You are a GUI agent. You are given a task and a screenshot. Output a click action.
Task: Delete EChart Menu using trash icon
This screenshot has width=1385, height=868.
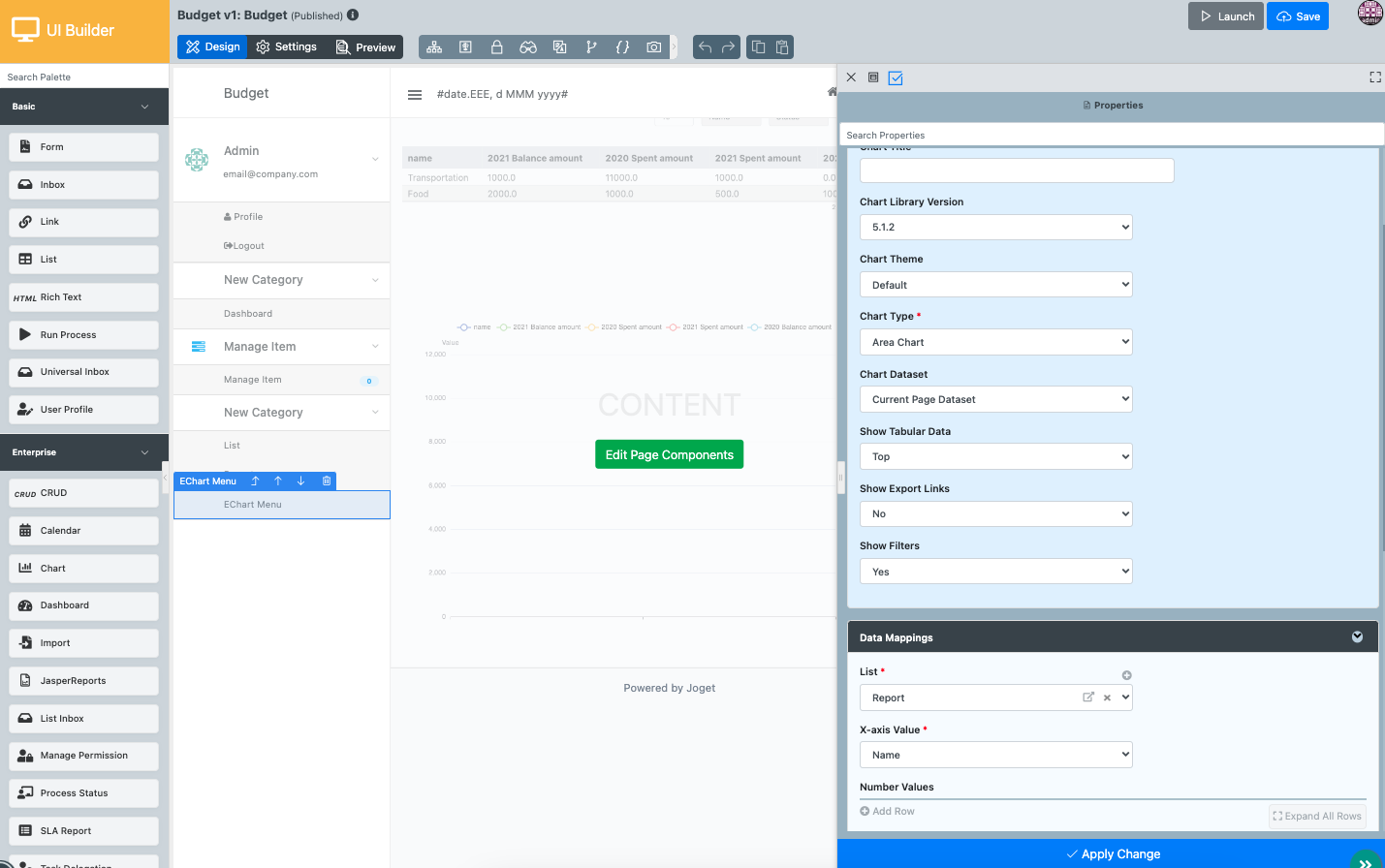[x=327, y=480]
